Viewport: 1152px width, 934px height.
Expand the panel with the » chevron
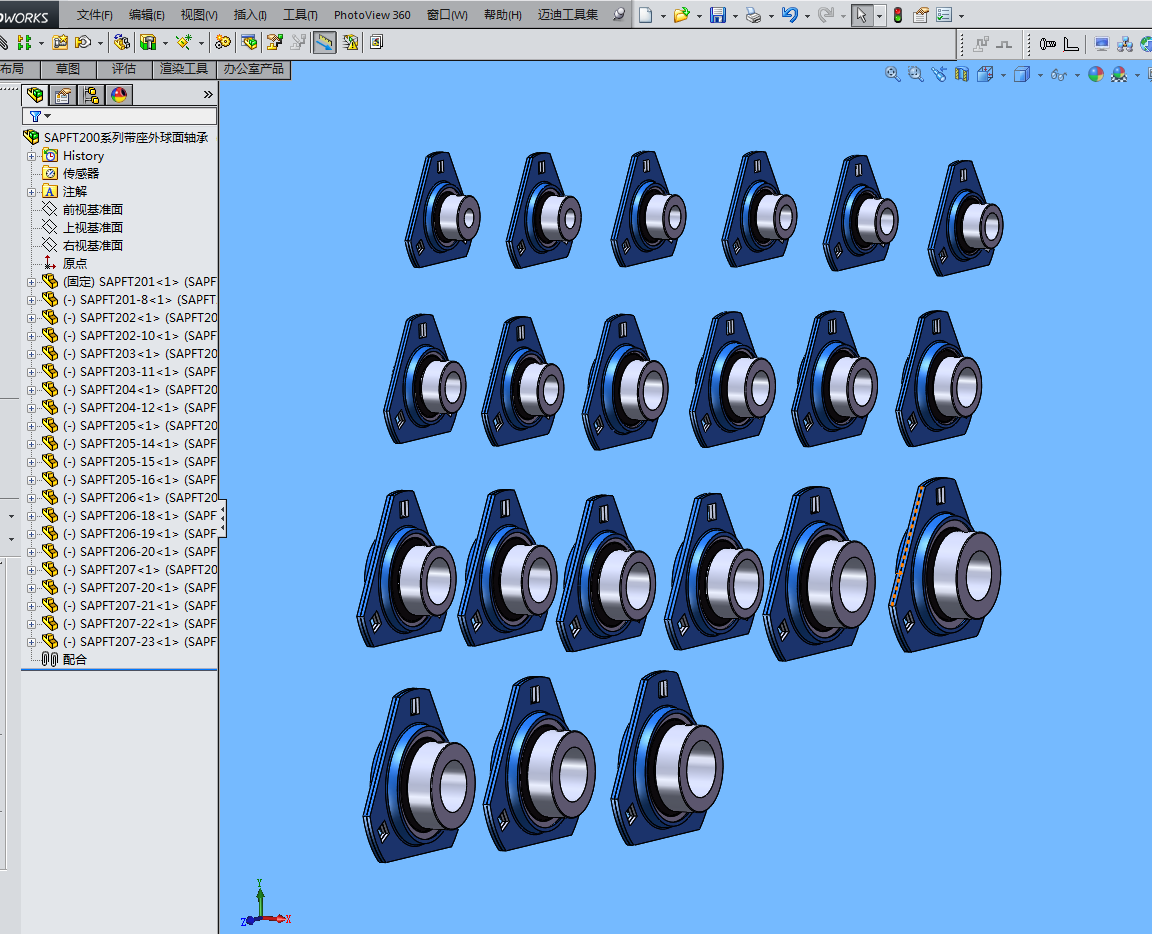(208, 94)
